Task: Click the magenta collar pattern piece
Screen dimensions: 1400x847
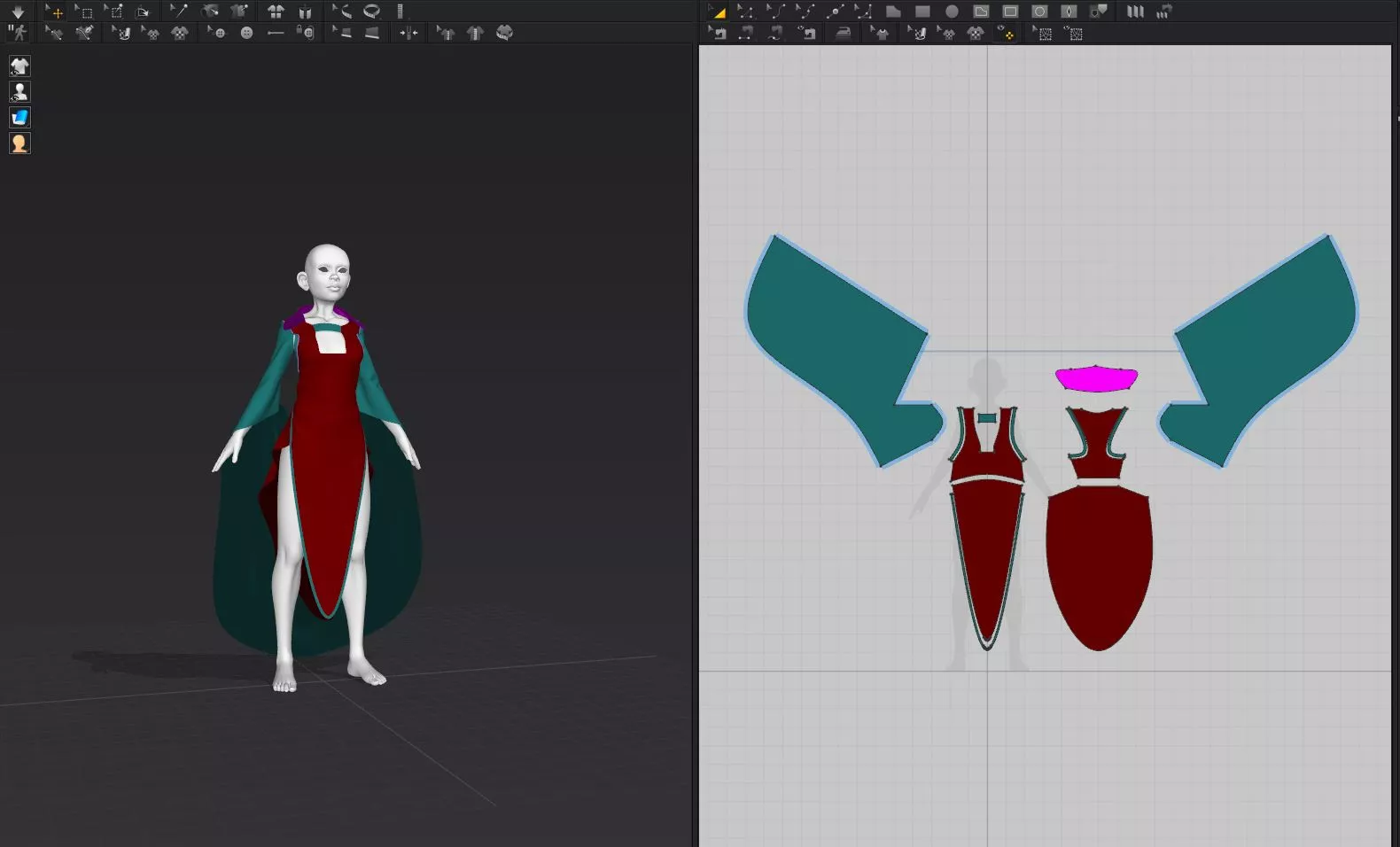Action: point(1096,380)
